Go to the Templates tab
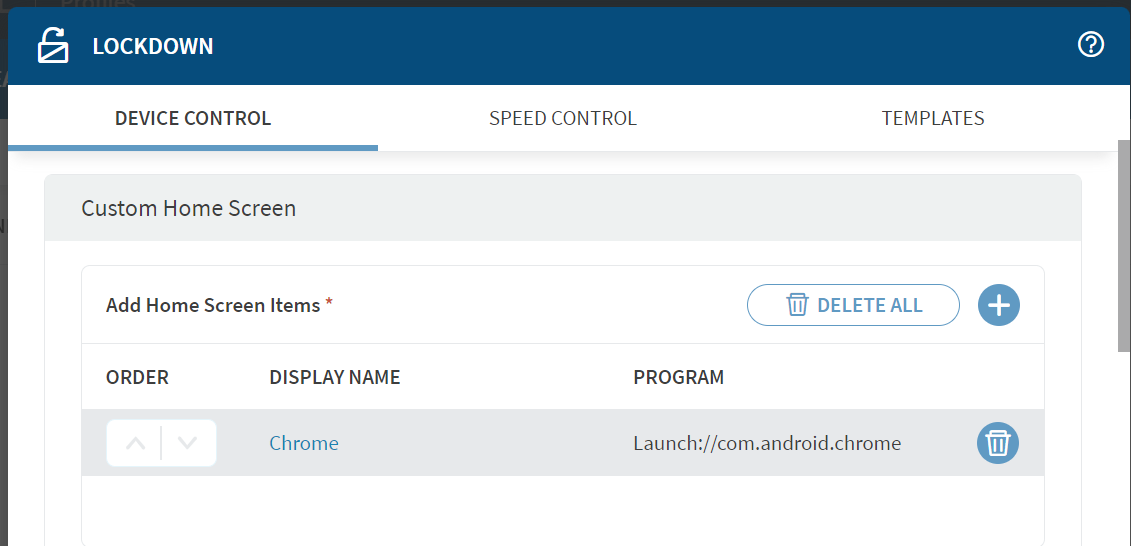The height and width of the screenshot is (546, 1131). [x=932, y=118]
